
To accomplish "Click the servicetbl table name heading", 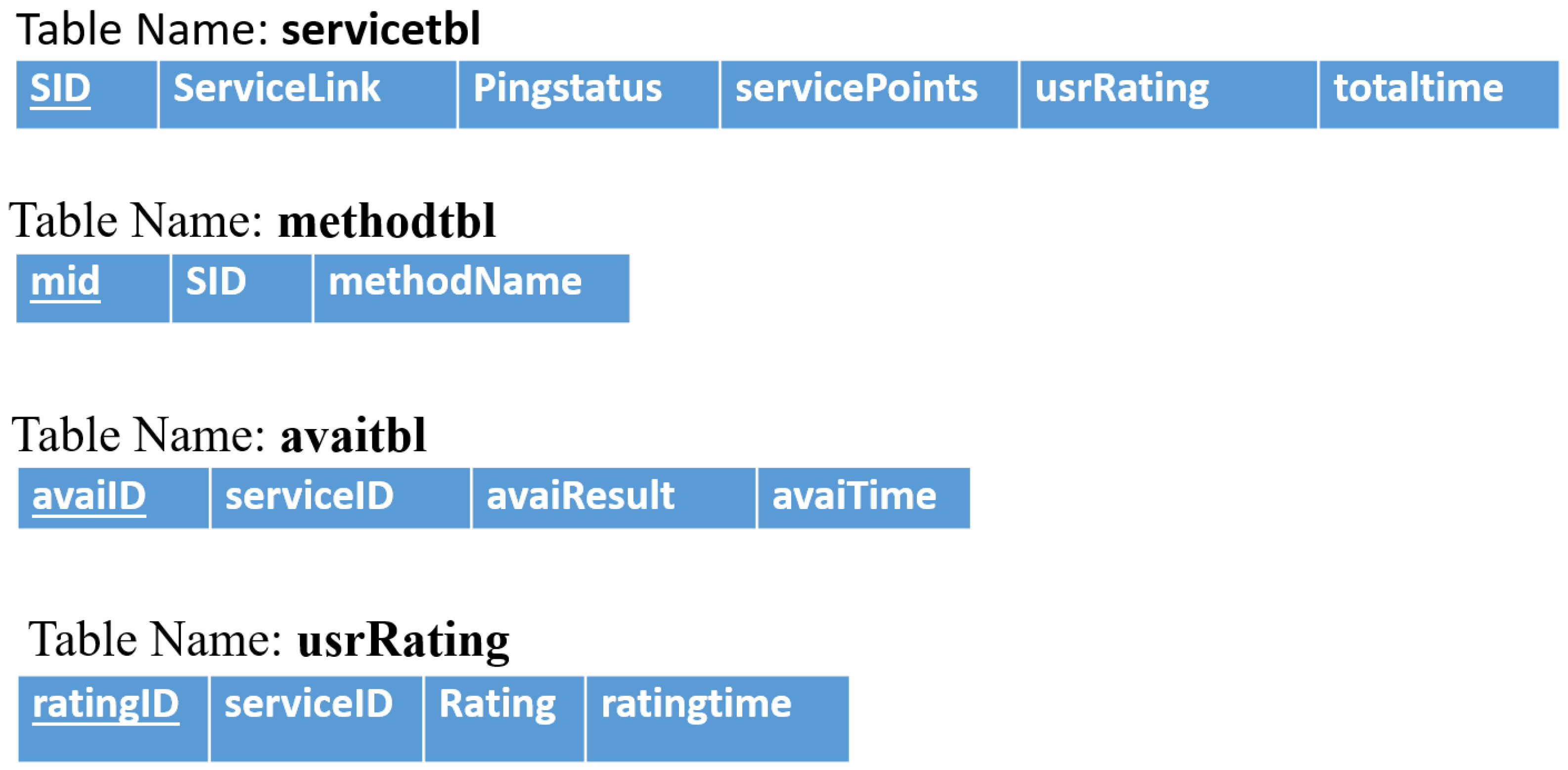I will 380,29.
